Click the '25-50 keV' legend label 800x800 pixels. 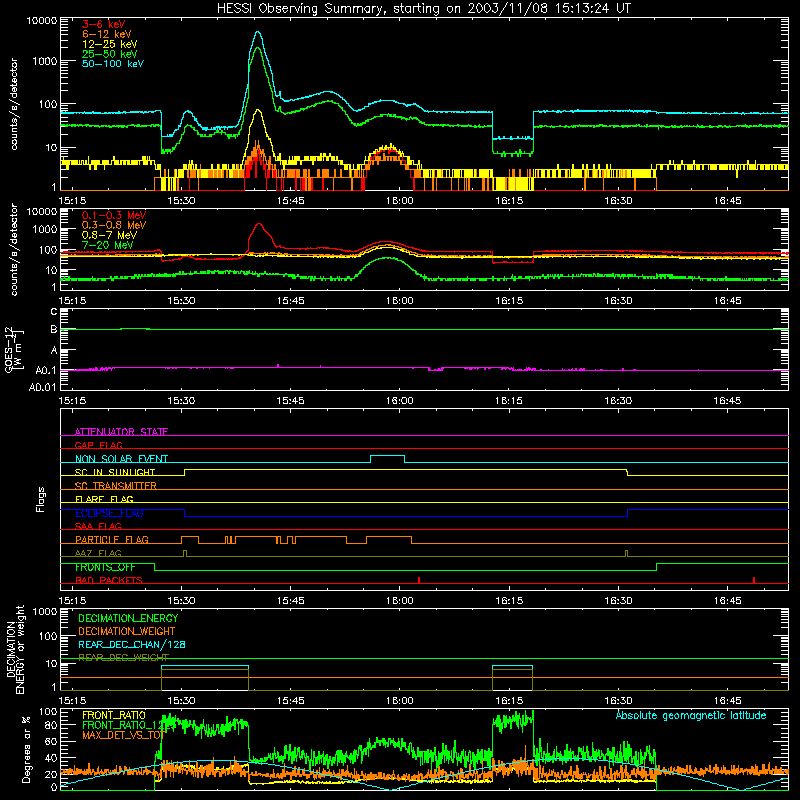pyautogui.click(x=109, y=54)
